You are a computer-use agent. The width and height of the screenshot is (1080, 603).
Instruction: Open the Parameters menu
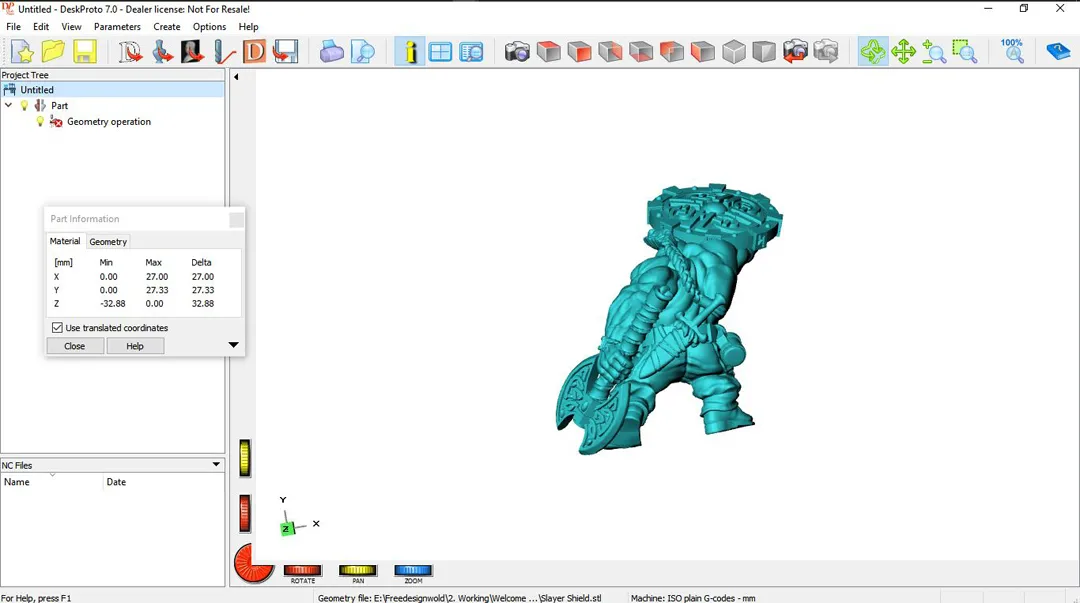(117, 27)
